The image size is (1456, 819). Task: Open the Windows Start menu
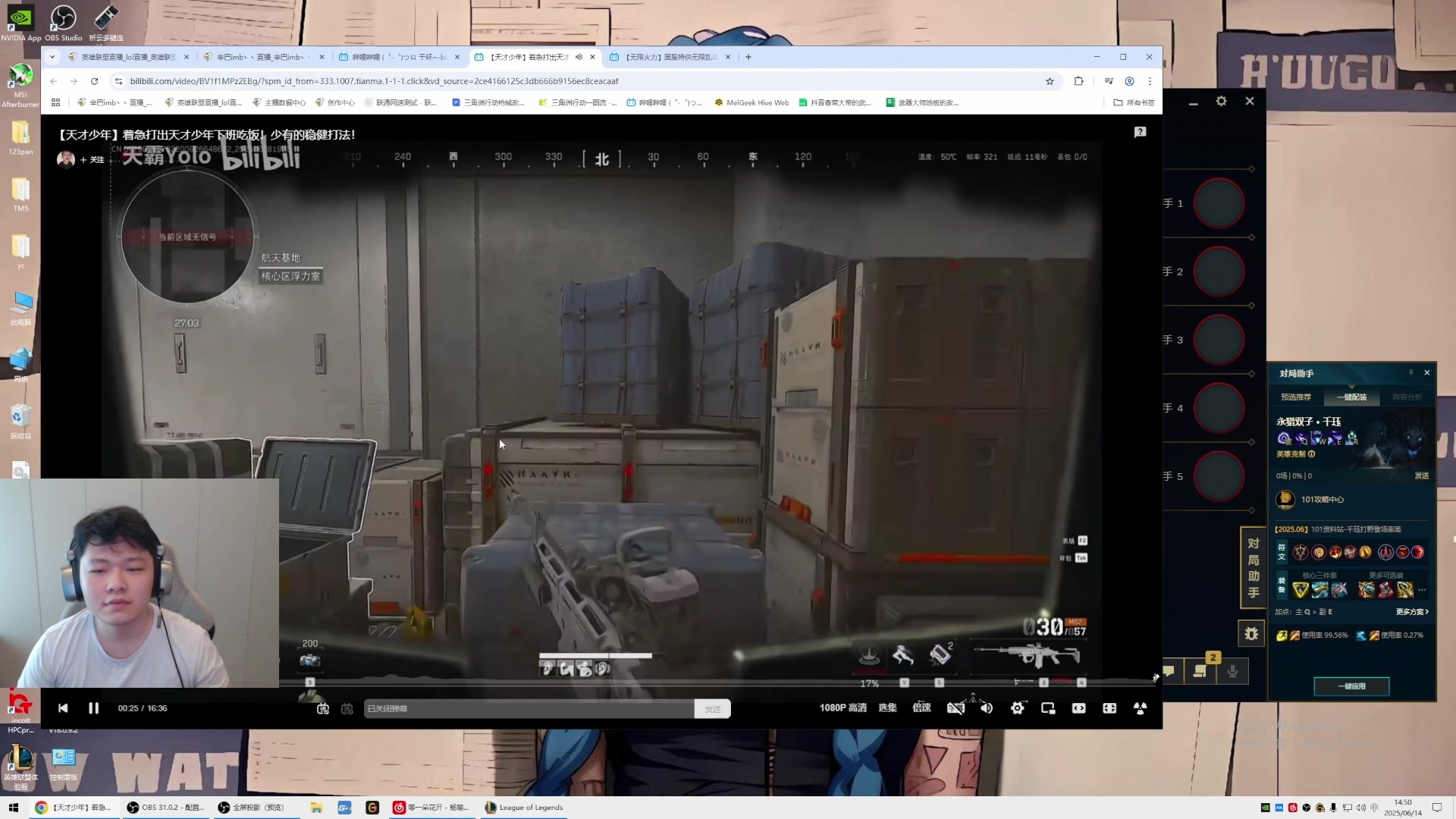[13, 808]
